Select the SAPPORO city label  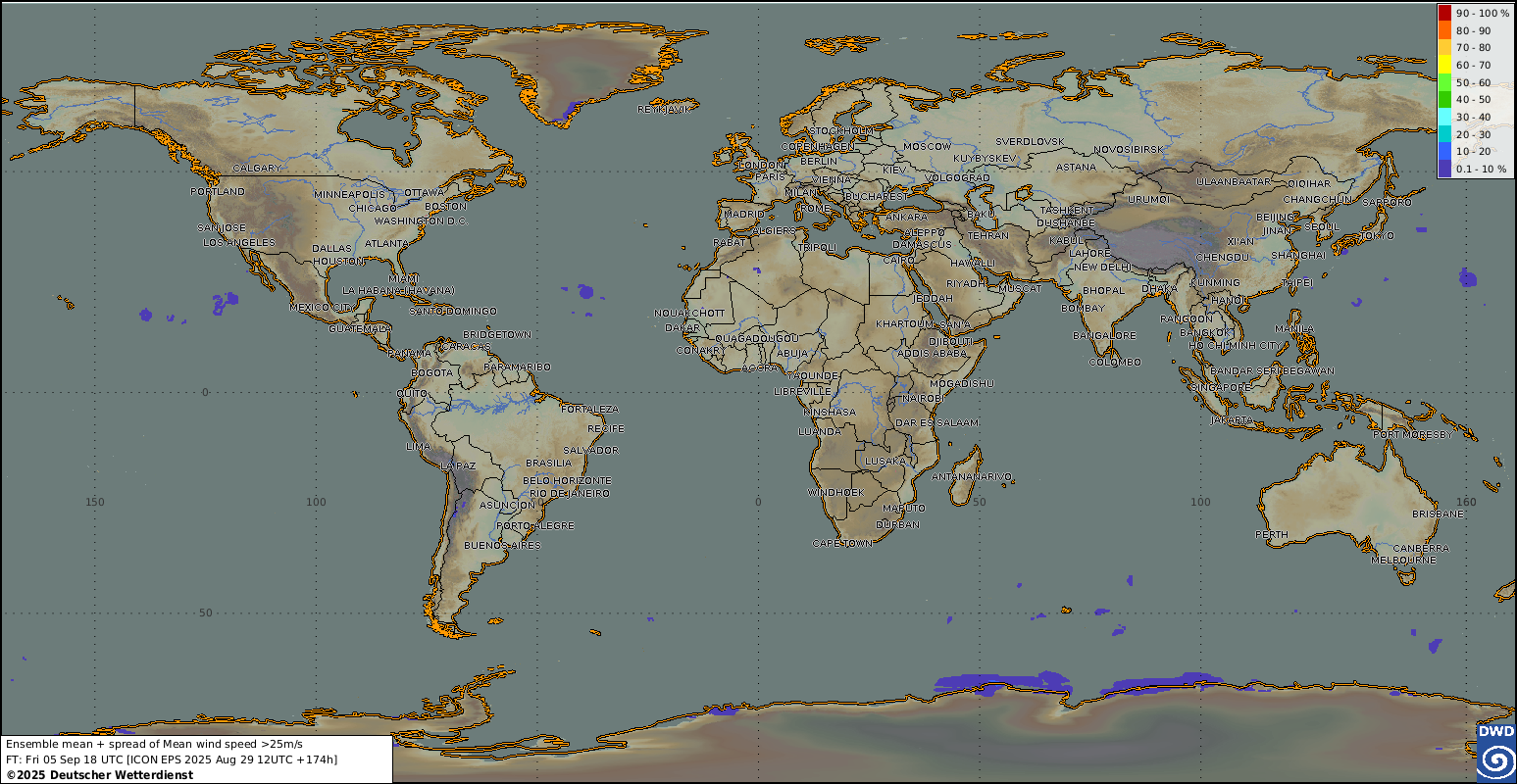[1387, 203]
